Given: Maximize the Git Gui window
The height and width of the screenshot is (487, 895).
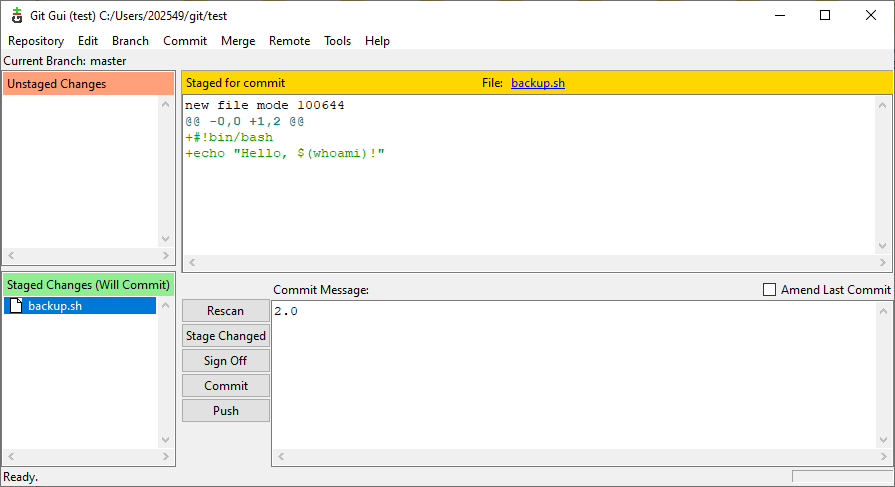Looking at the screenshot, I should coord(825,15).
